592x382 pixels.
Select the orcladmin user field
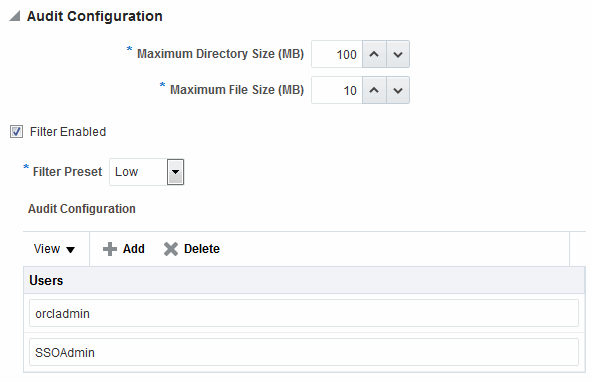pyautogui.click(x=304, y=313)
